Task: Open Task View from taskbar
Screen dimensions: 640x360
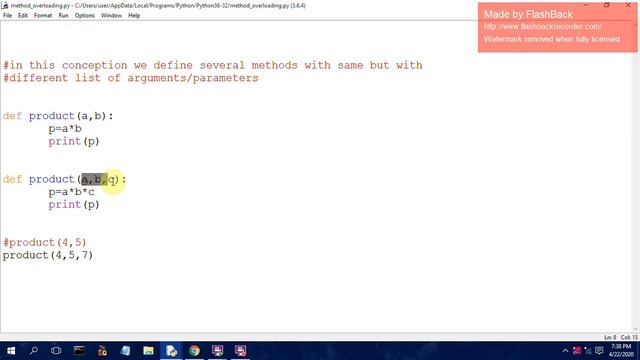Action: coord(56,351)
